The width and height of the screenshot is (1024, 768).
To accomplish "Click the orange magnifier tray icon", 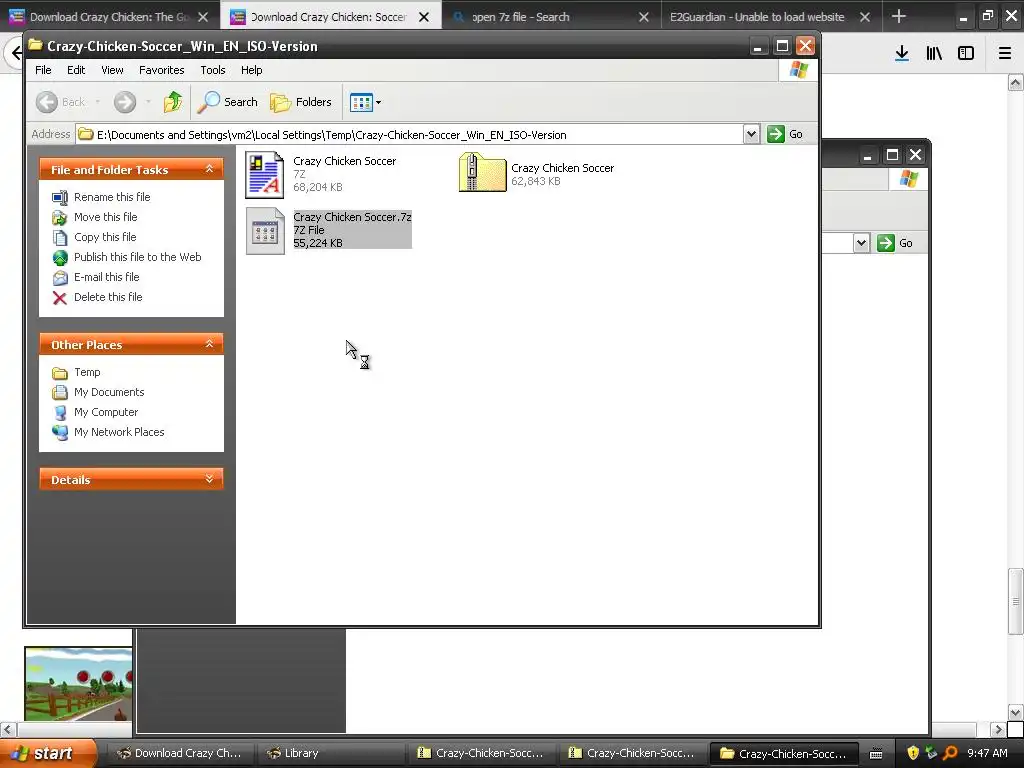I will pos(950,753).
